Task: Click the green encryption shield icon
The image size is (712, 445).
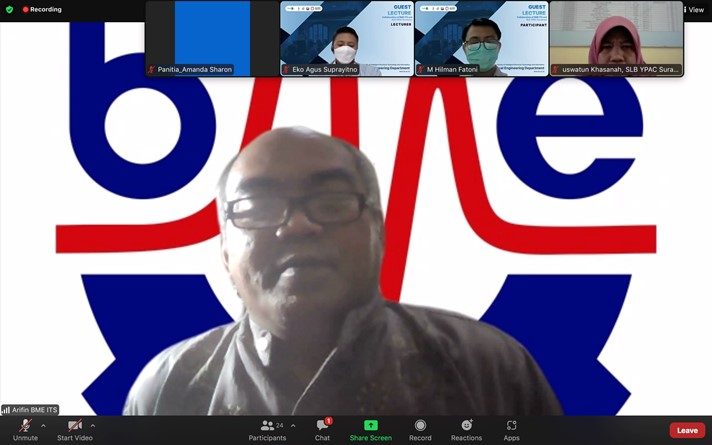Action: [10, 9]
